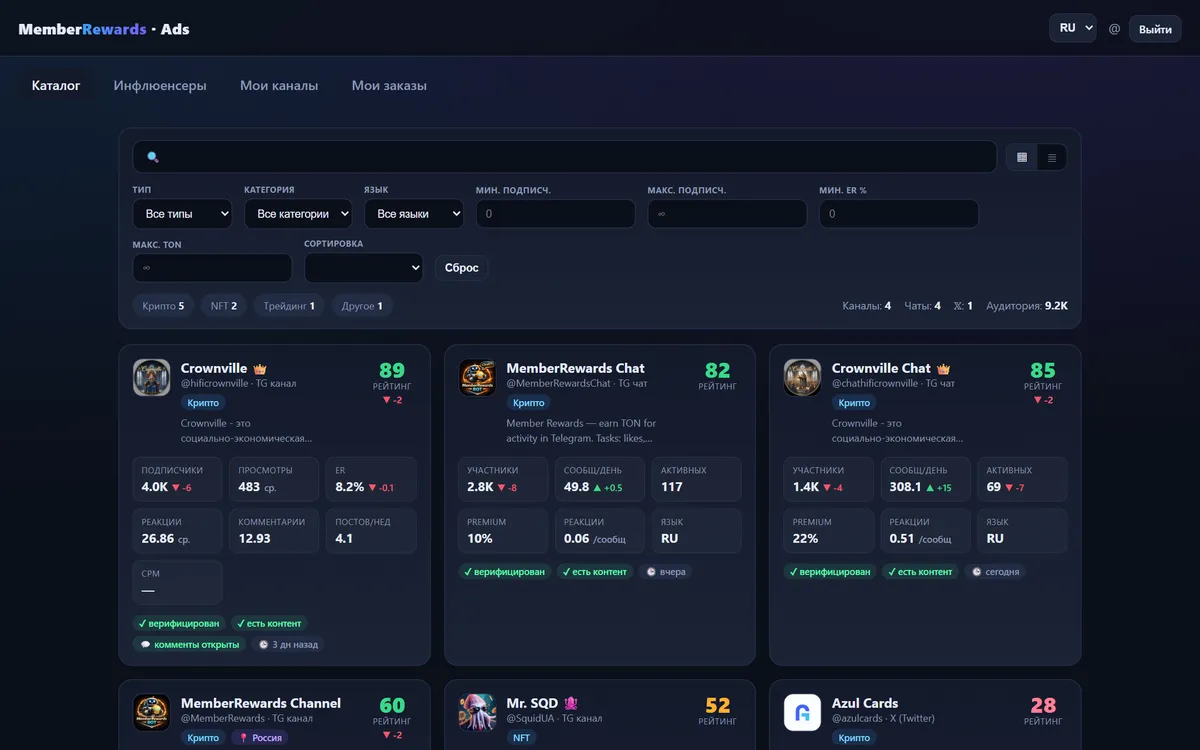This screenshot has width=1200, height=750.
Task: Click Crownville Chat rating 85
Action: (x=1043, y=370)
